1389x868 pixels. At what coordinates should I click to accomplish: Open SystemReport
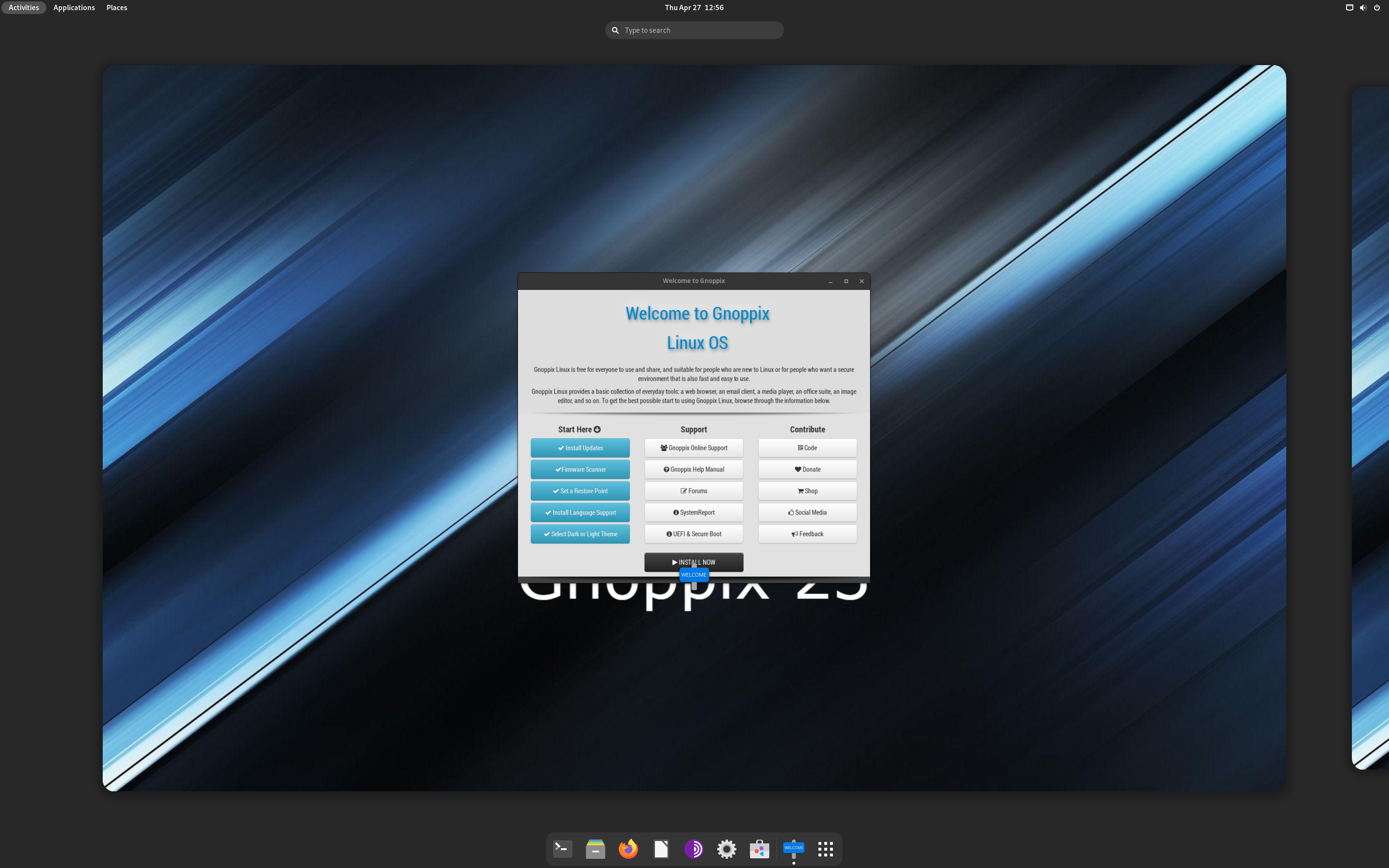(694, 513)
